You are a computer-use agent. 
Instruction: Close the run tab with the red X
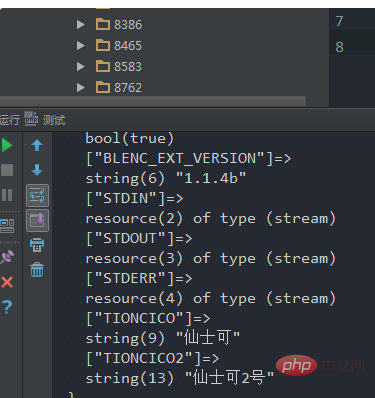click(x=7, y=282)
